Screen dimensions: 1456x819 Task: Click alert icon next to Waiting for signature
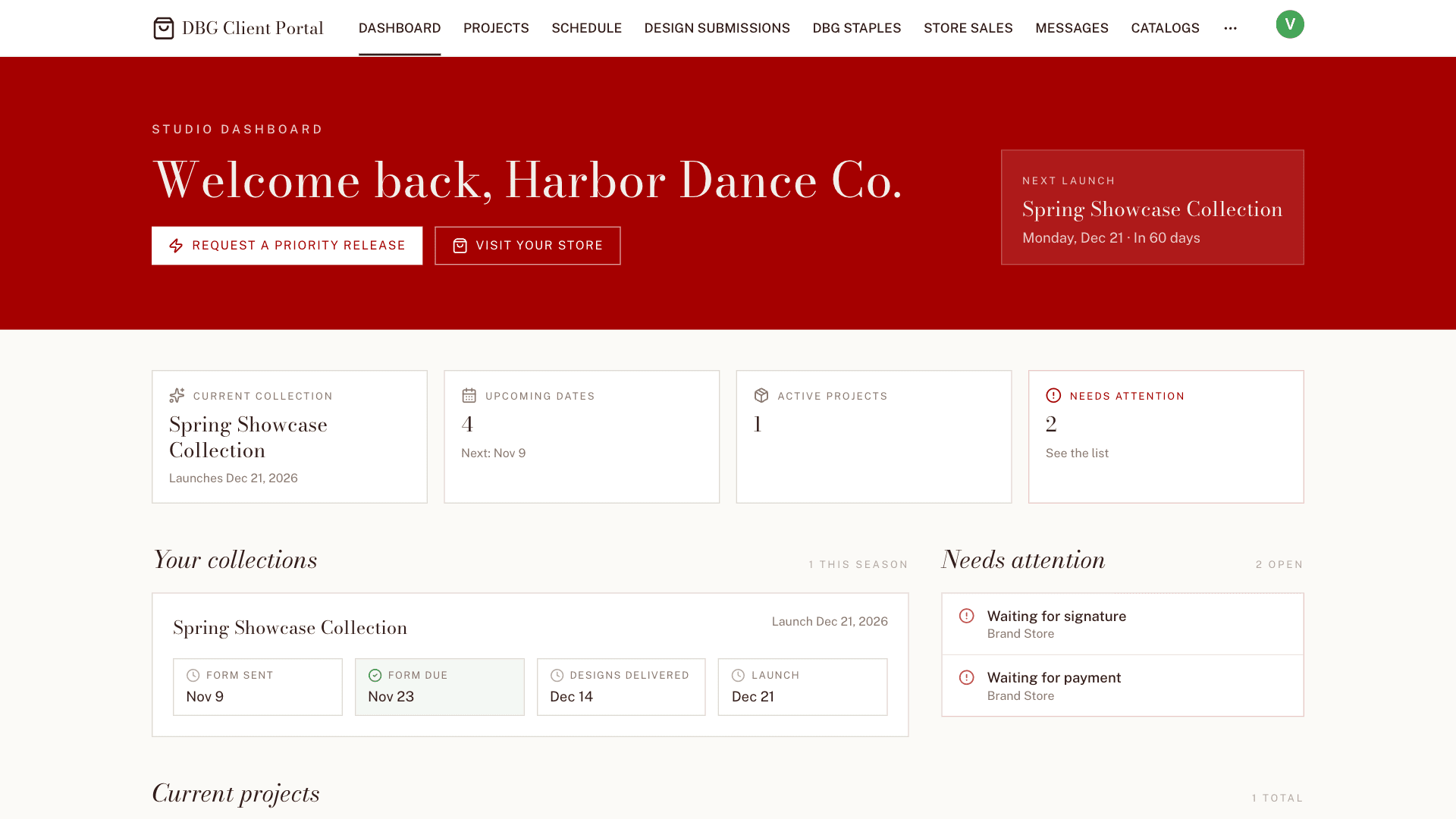pyautogui.click(x=966, y=616)
